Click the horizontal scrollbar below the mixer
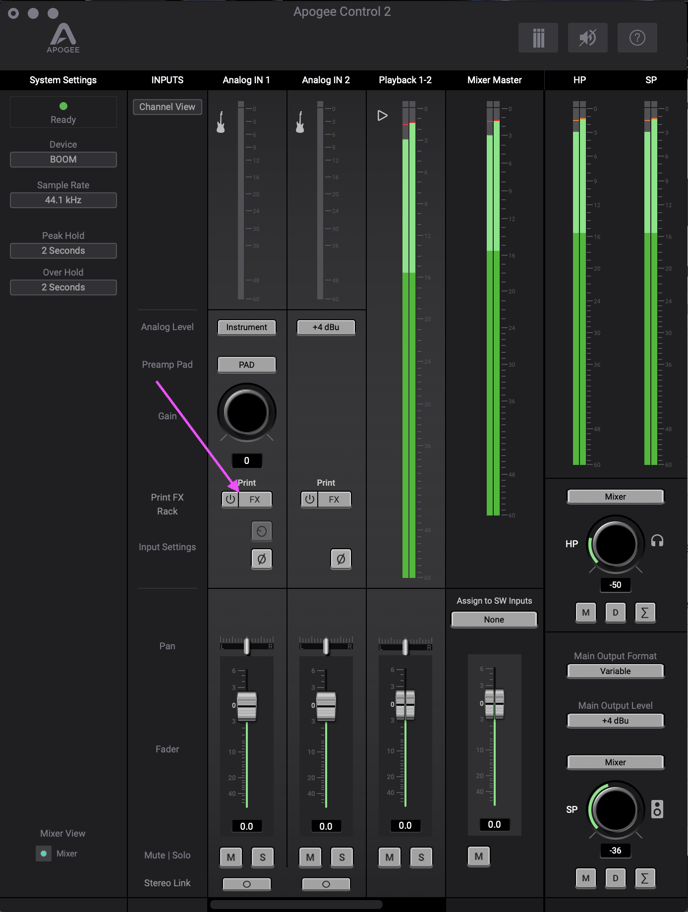The width and height of the screenshot is (688, 912). click(296, 904)
